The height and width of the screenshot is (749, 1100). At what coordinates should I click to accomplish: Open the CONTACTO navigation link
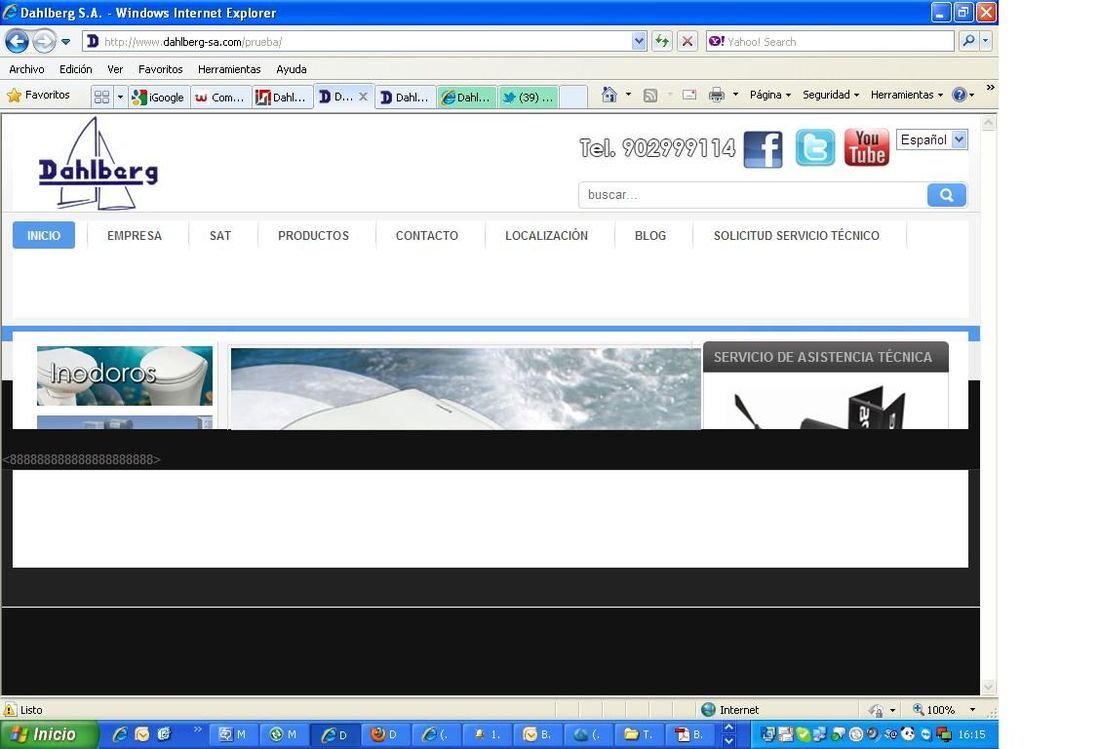[427, 236]
